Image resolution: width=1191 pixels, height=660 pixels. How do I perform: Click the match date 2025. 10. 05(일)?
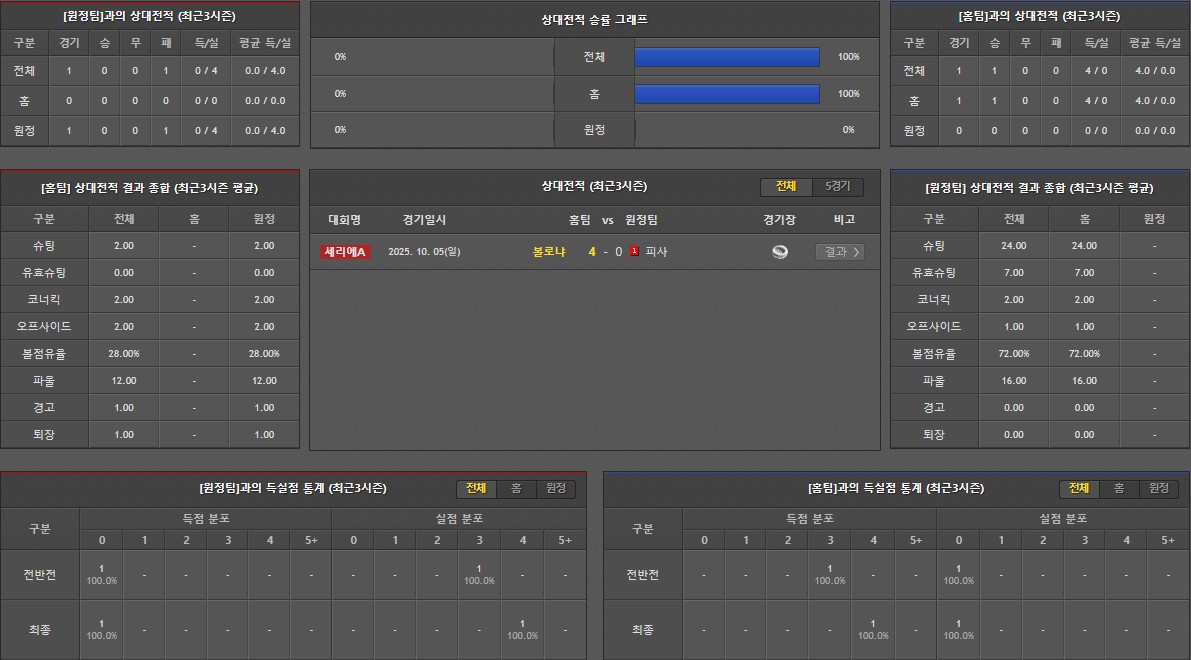pos(424,252)
